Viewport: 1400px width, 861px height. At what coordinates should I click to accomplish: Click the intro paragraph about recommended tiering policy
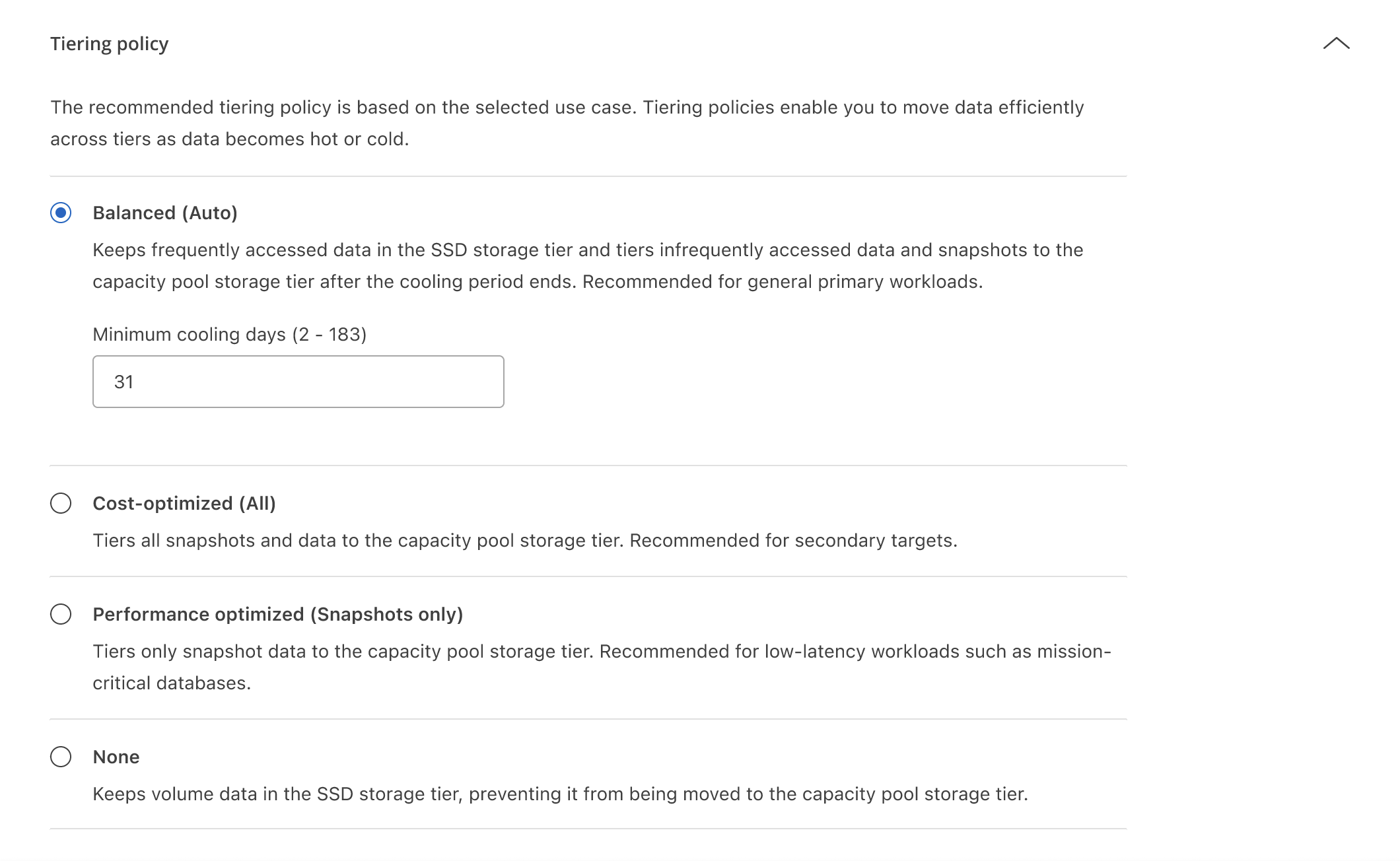567,107
